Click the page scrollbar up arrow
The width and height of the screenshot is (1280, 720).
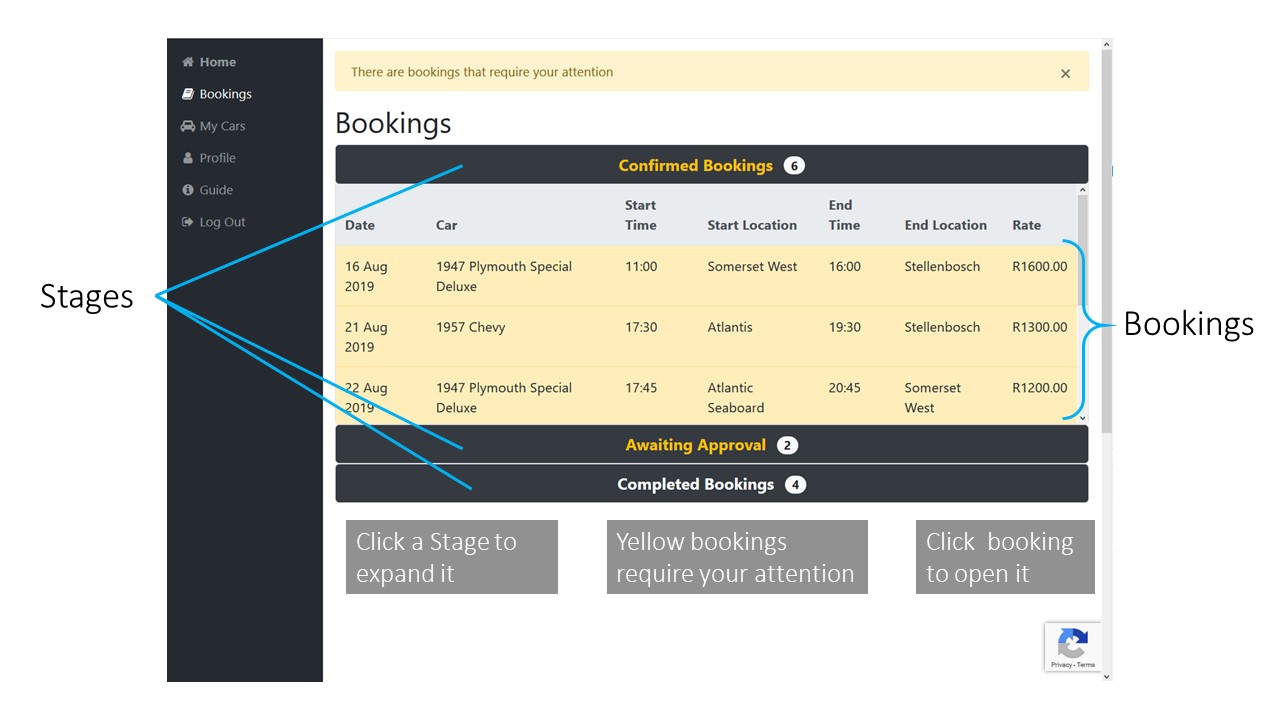(1106, 44)
